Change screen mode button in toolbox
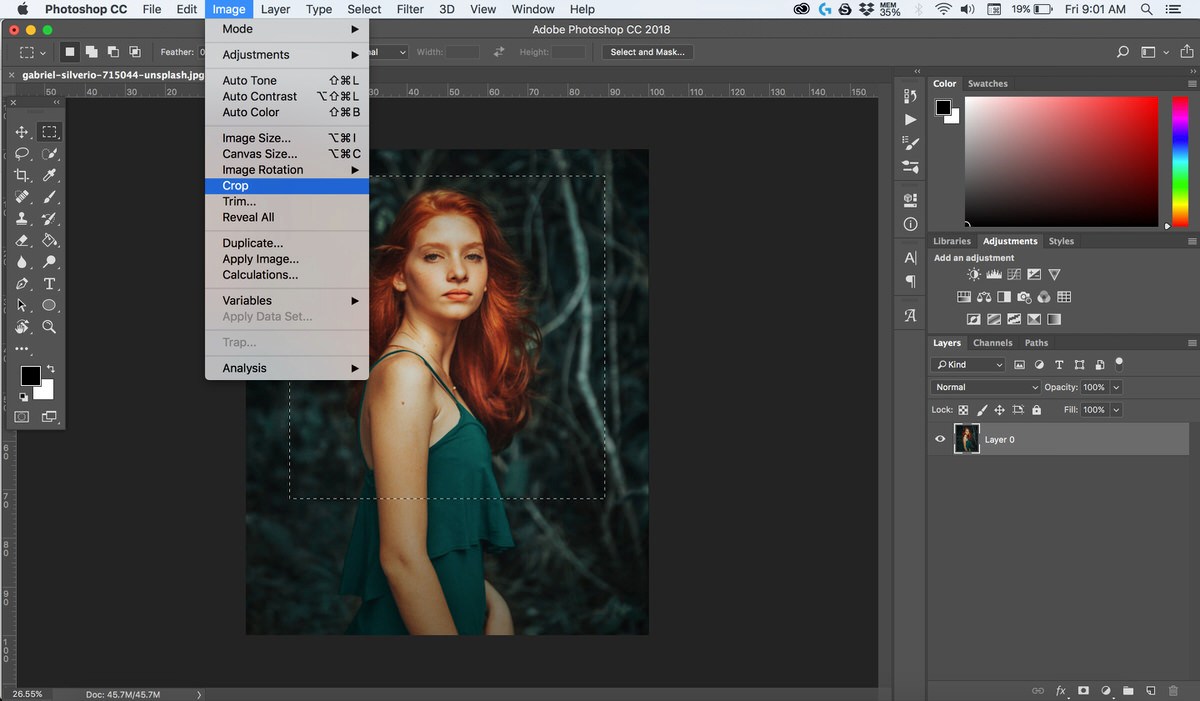1200x701 pixels. tap(49, 417)
